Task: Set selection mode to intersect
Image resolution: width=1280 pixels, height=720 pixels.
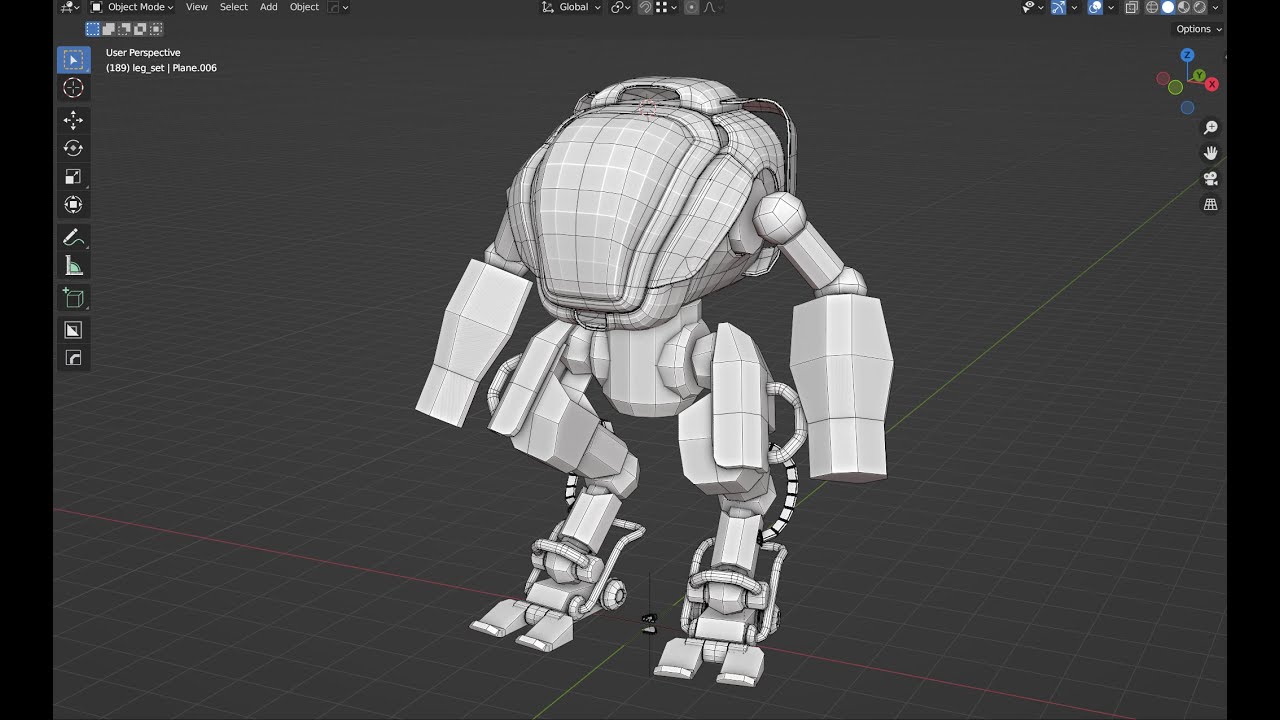Action: (x=157, y=29)
